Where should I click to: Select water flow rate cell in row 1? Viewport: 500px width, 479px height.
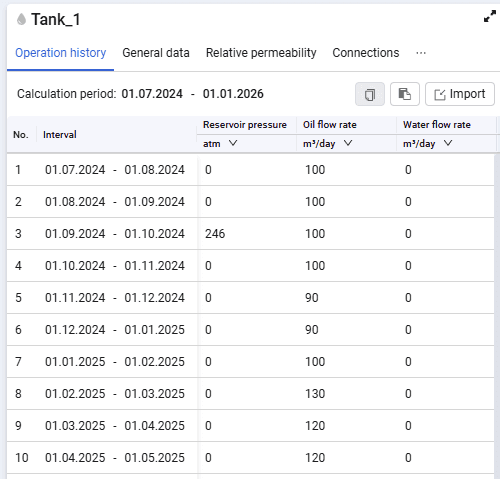tap(445, 170)
